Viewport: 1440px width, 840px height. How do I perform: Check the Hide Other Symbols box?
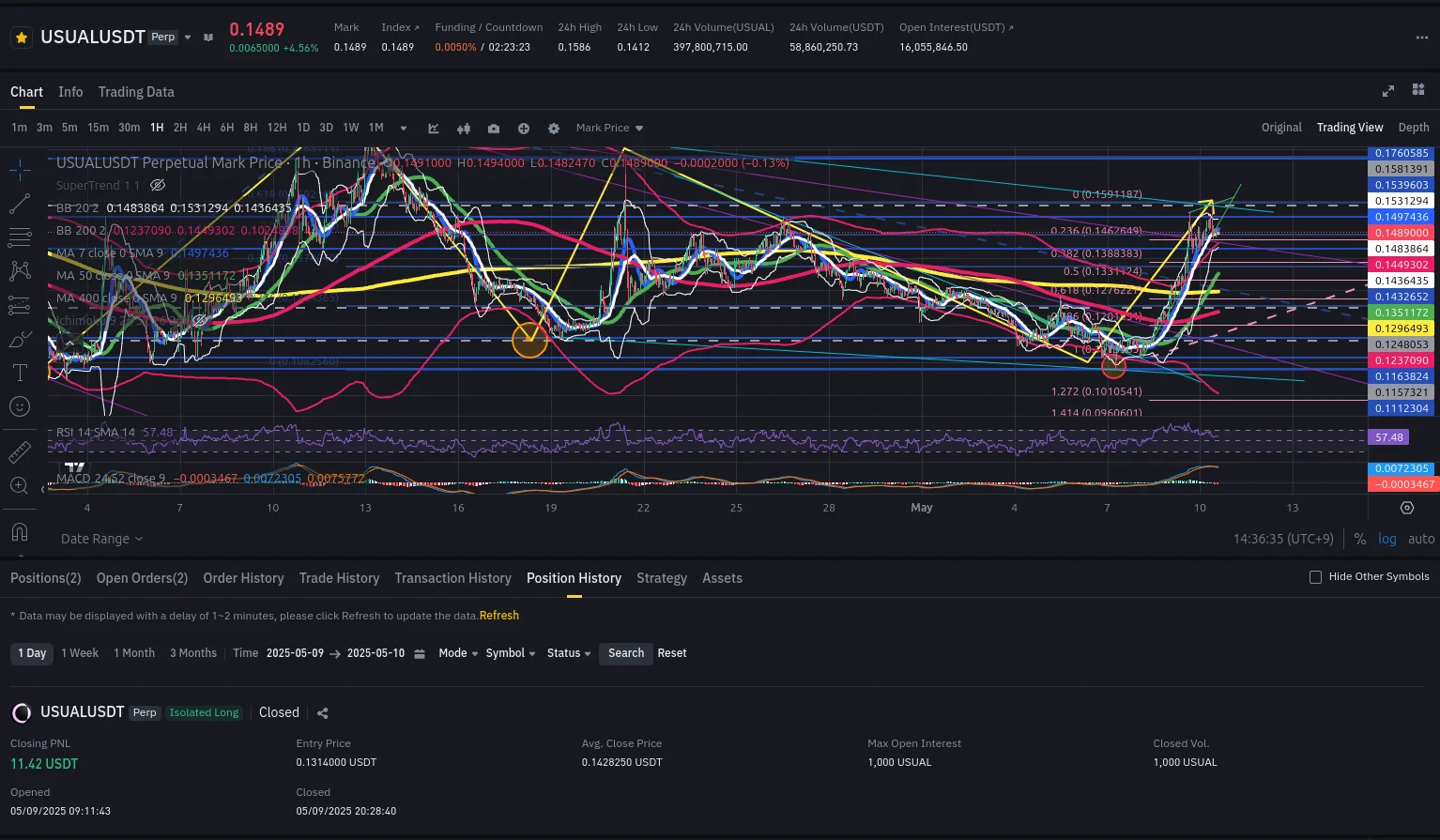pos(1315,577)
